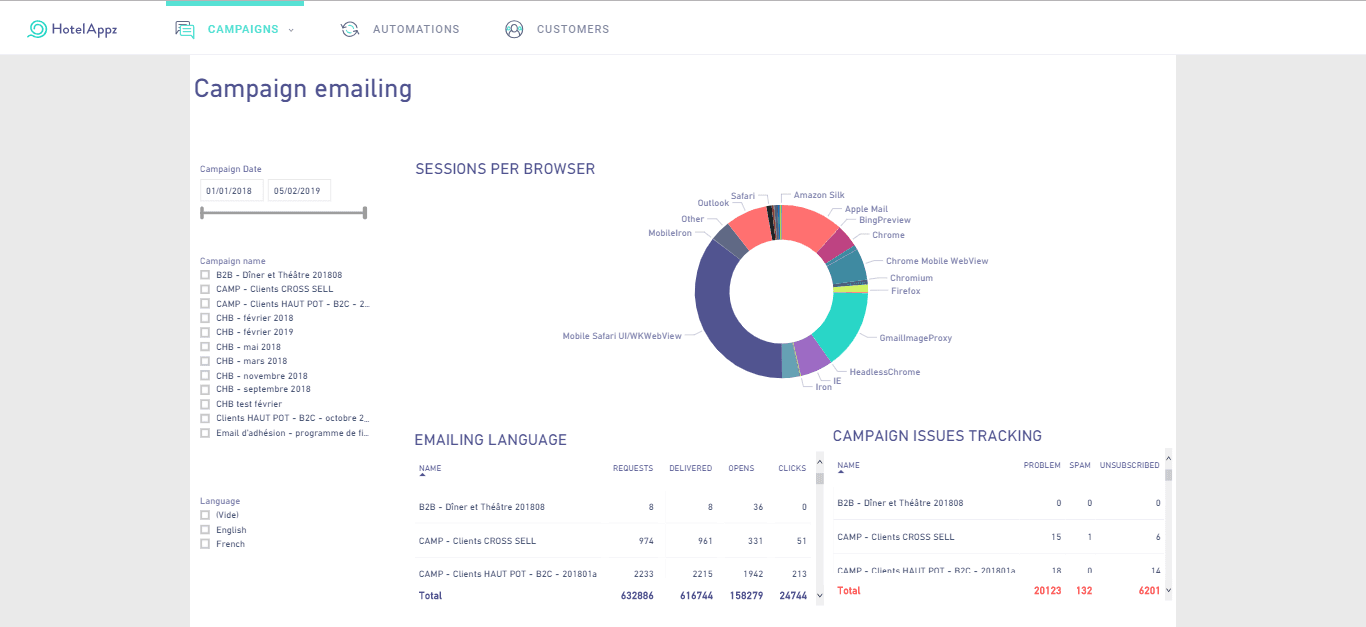This screenshot has height=627, width=1366.
Task: Expand the Campaigns dropdown chevron
Action: click(291, 30)
